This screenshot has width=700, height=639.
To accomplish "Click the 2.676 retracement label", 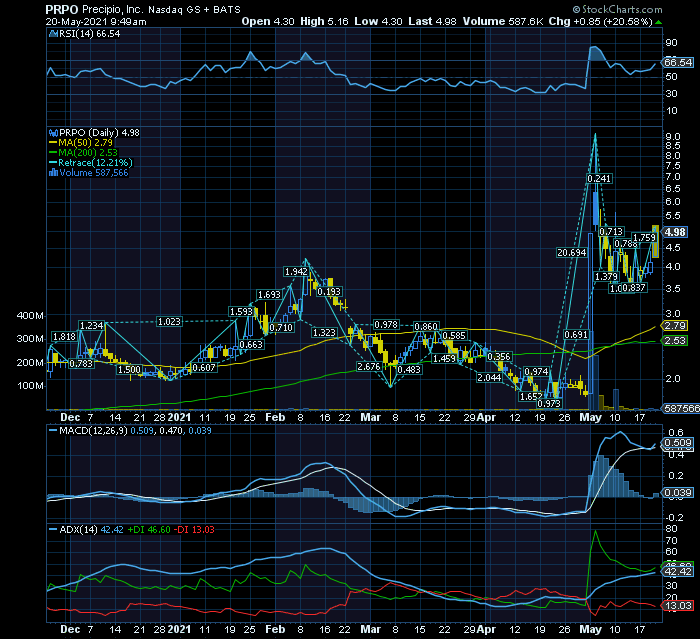I will click(369, 367).
